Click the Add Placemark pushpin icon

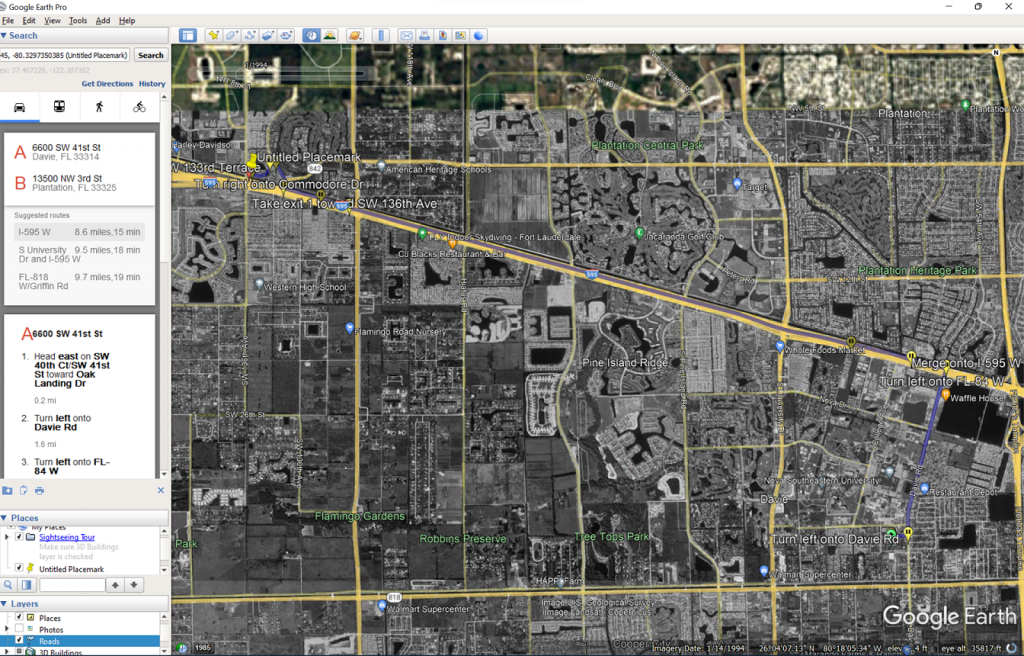point(213,35)
